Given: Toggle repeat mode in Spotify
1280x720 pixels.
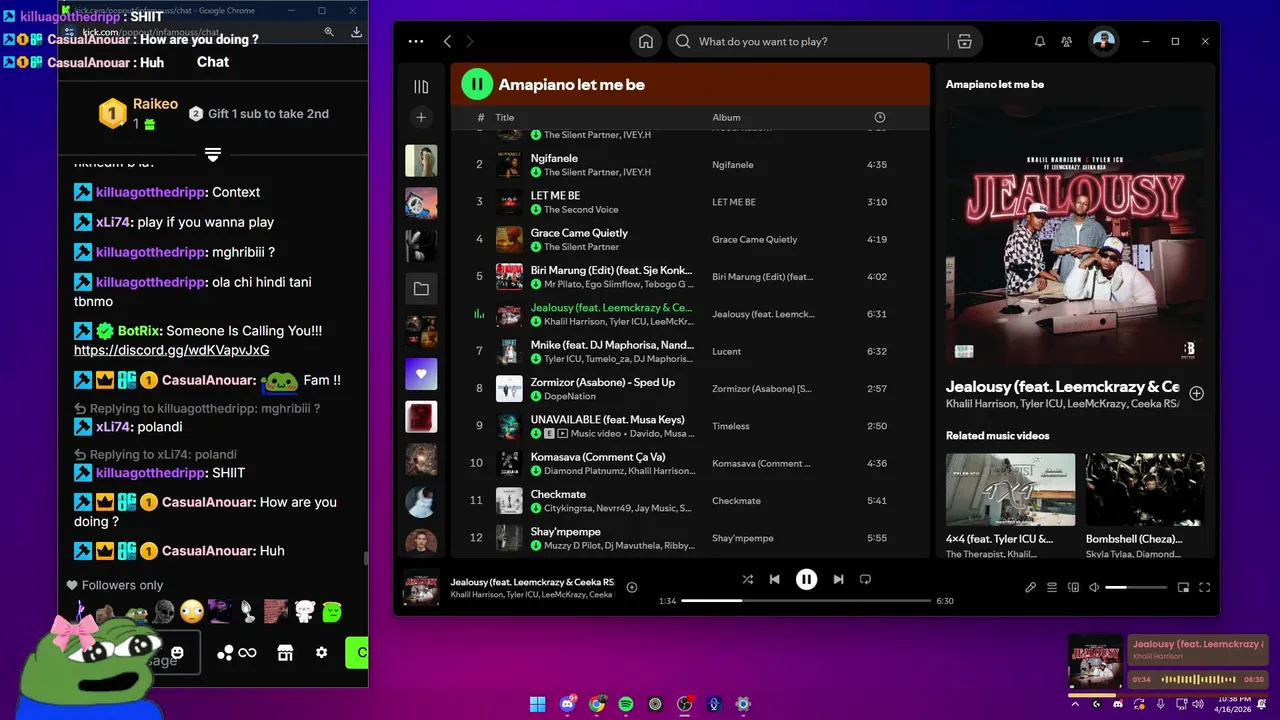Looking at the screenshot, I should 866,579.
